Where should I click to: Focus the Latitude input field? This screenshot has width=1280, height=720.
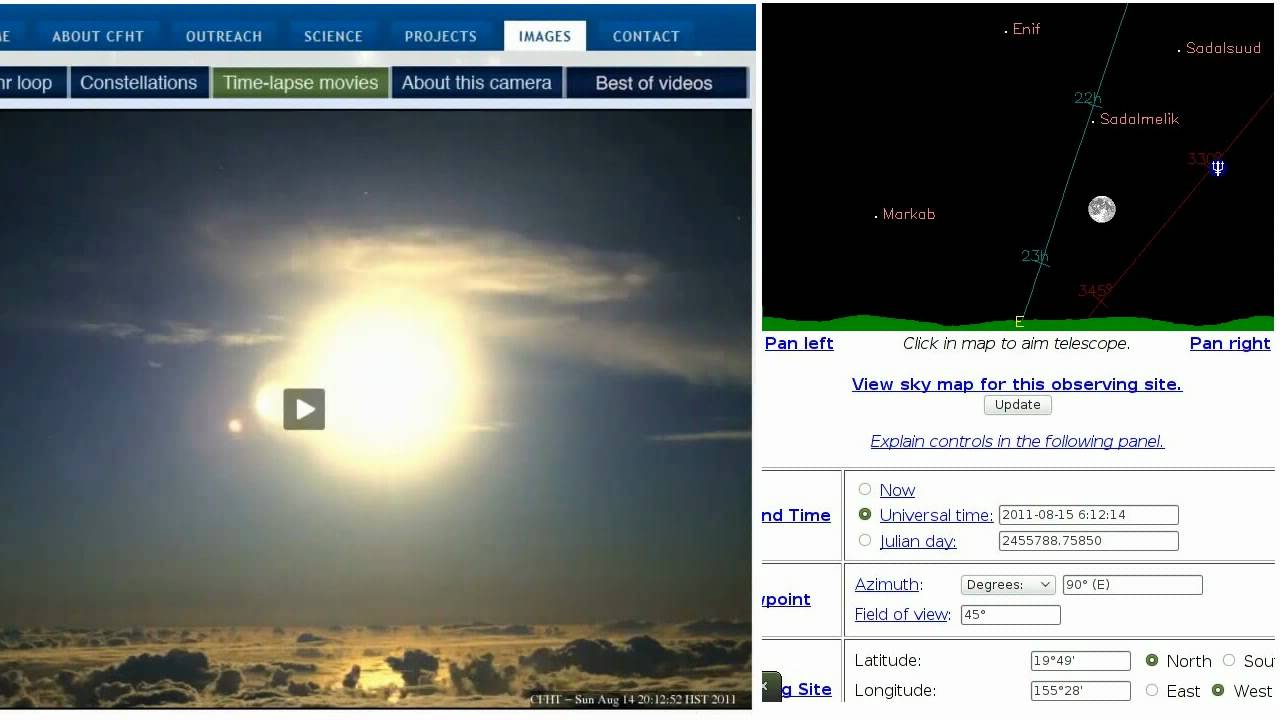pyautogui.click(x=1081, y=661)
